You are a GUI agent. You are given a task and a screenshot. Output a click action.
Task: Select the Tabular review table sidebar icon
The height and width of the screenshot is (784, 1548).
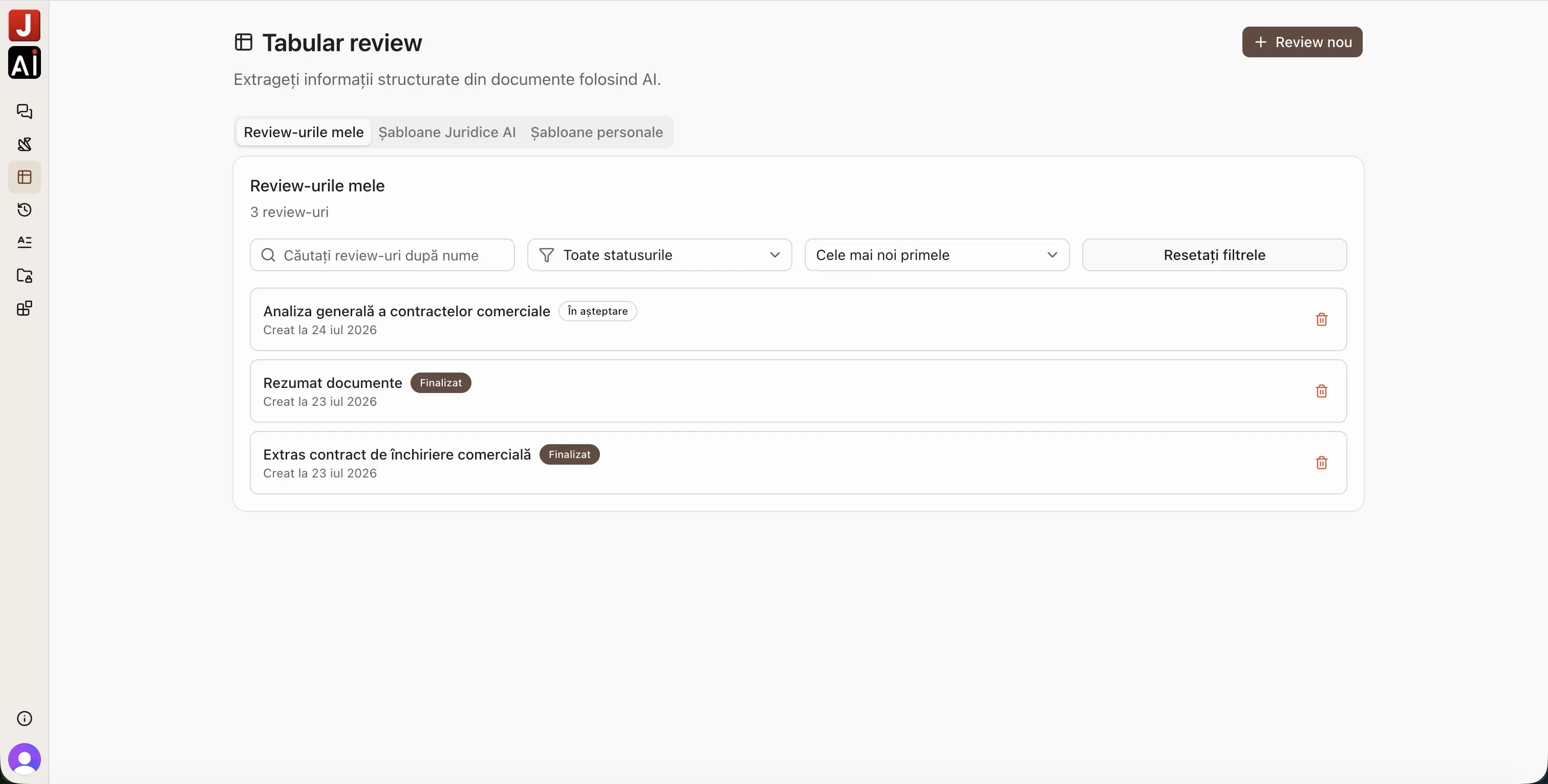click(25, 177)
